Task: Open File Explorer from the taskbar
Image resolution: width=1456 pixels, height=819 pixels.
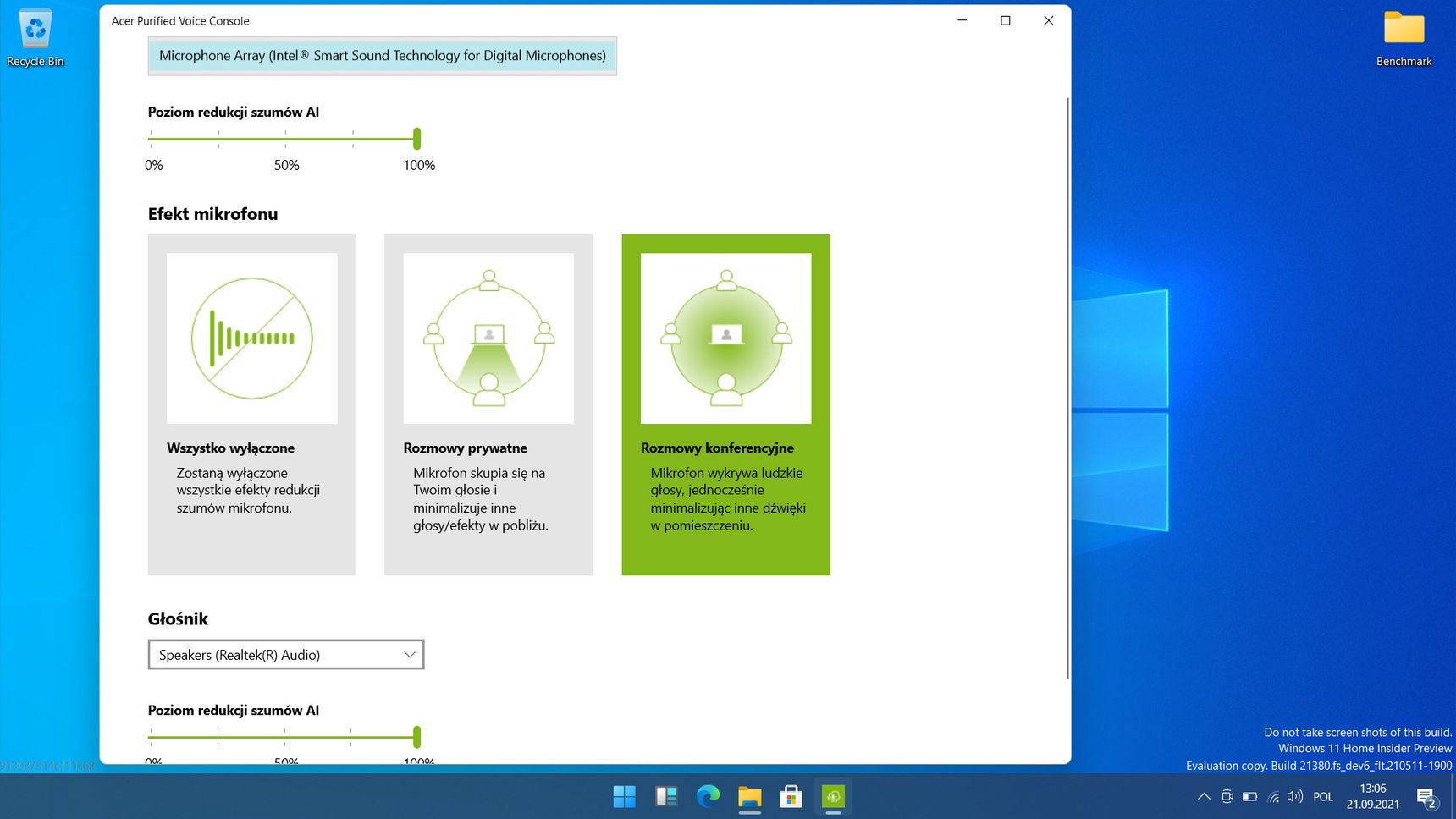Action: [x=749, y=796]
